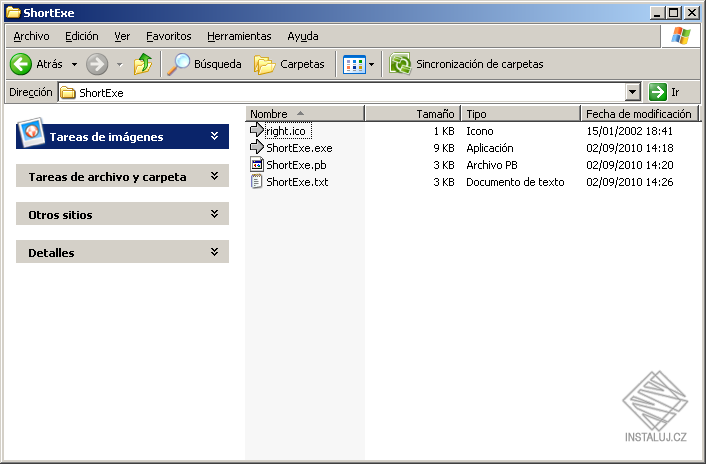
Task: Minimize the ShortExe window
Action: pos(657,13)
